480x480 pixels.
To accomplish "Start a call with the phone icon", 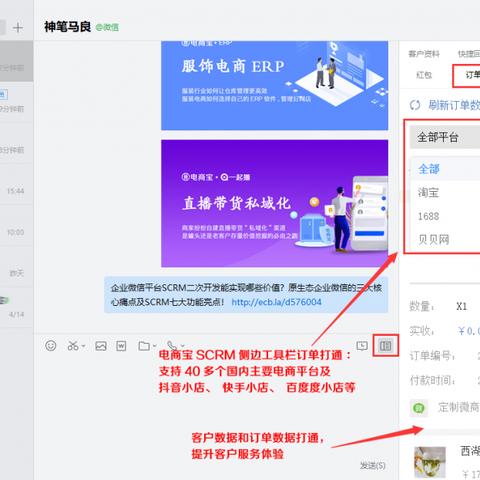I will [x=172, y=345].
